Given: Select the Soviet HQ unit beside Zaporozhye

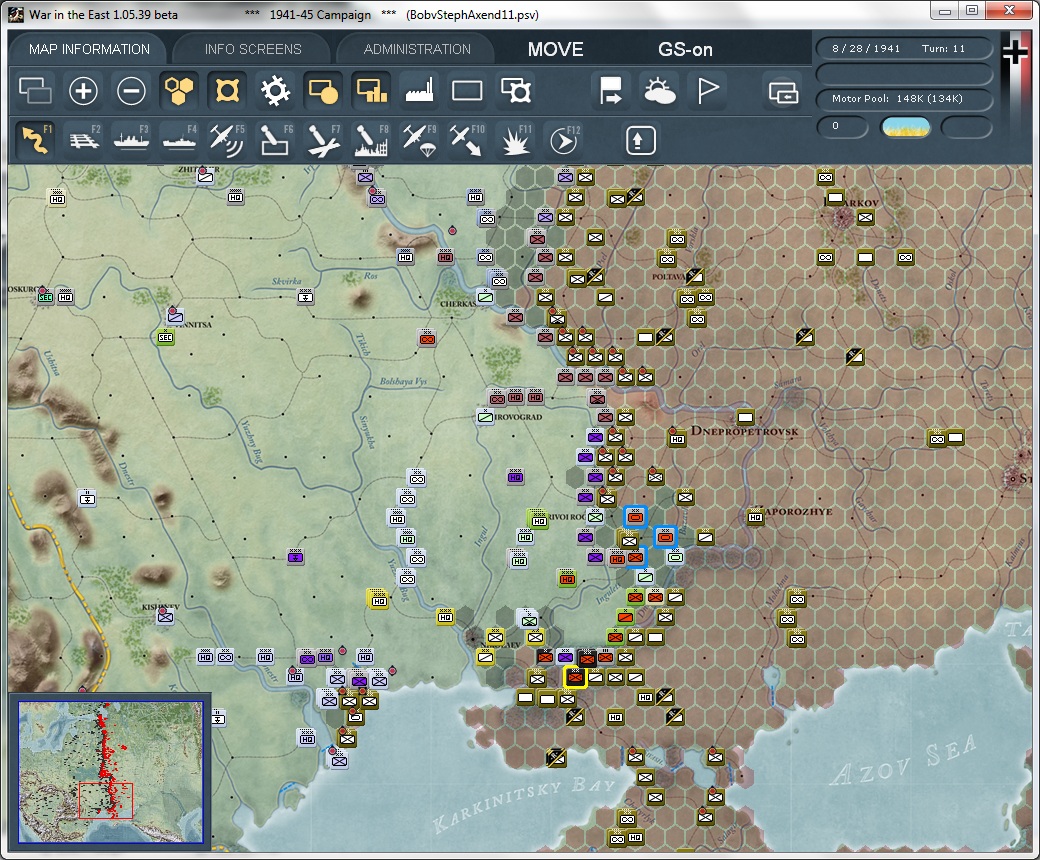Looking at the screenshot, I should [755, 517].
